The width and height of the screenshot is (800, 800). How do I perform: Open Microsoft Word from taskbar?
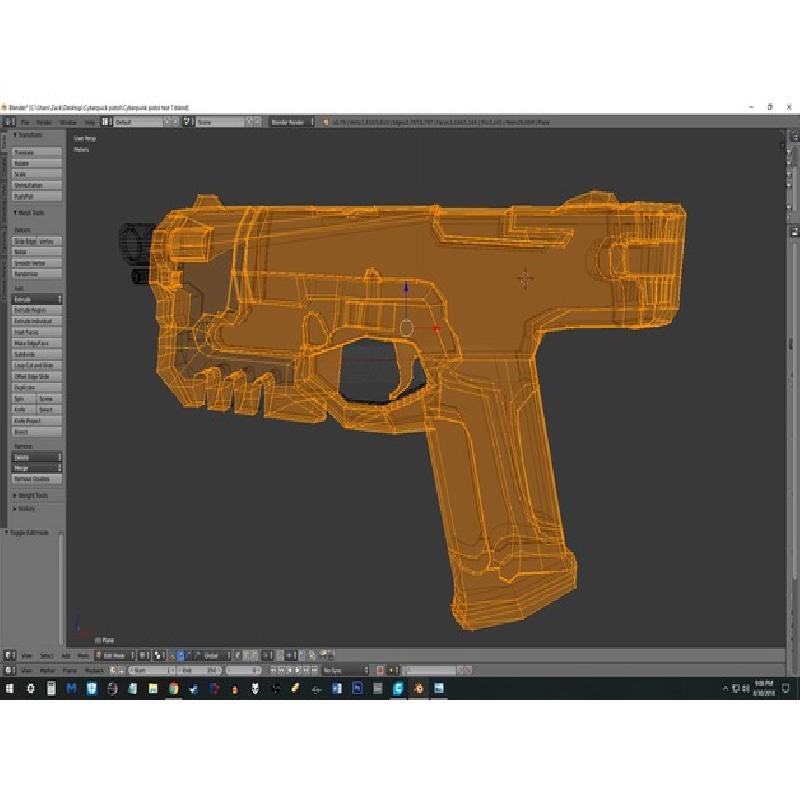(337, 689)
